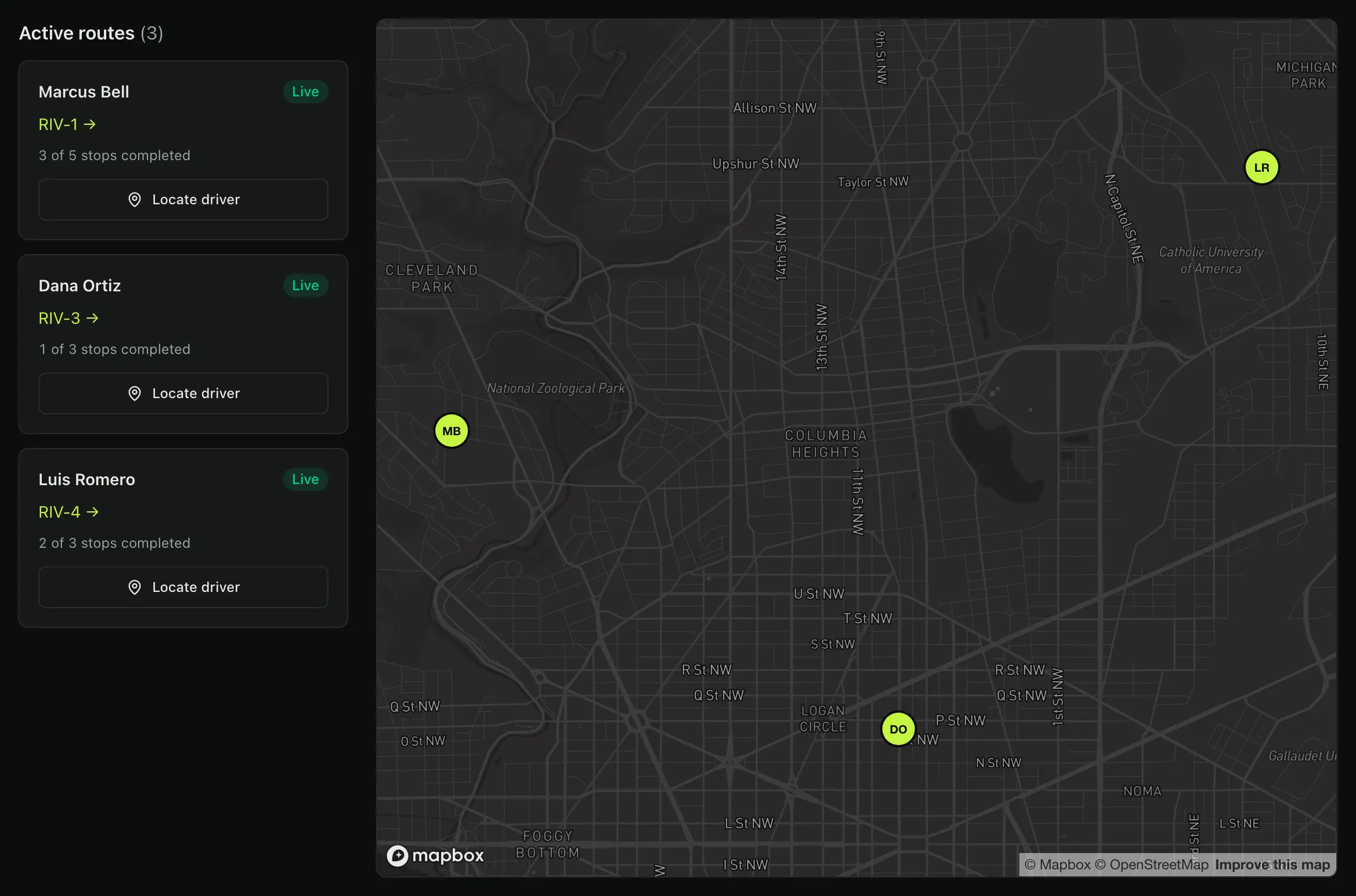Open the © OpenStreetMap attribution link
This screenshot has width=1356, height=896.
[1152, 865]
